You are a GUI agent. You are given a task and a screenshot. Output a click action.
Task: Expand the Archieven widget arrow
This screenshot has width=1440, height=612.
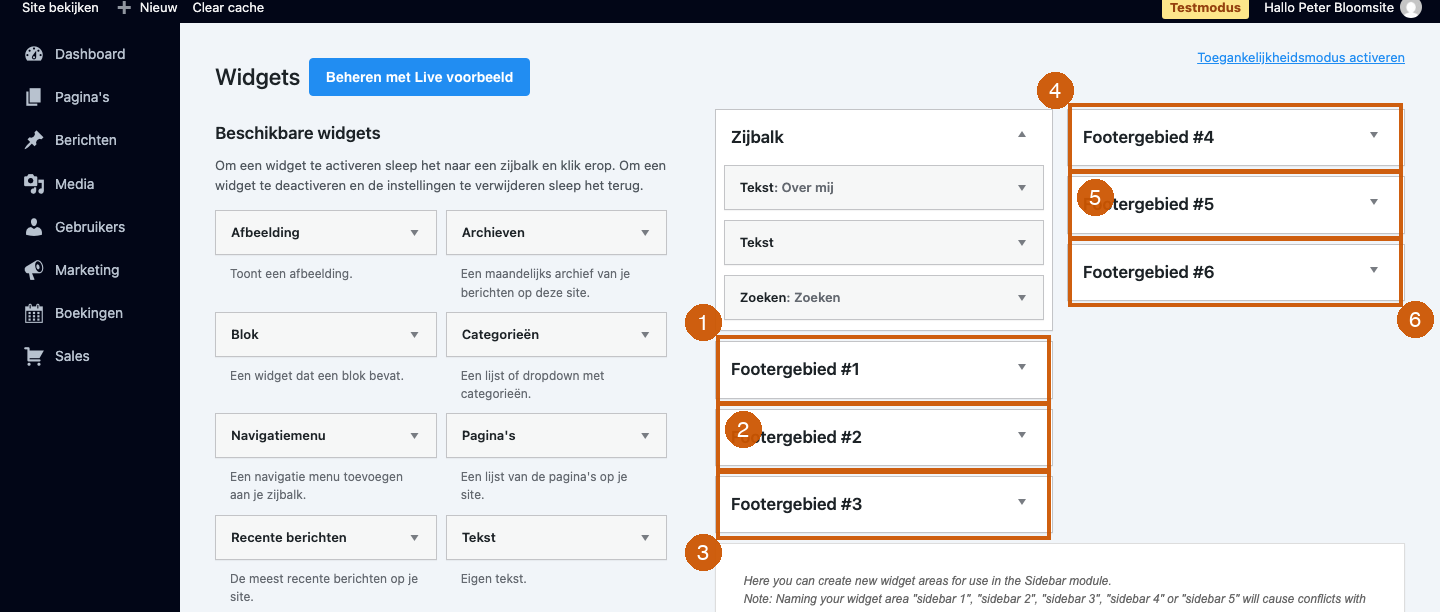(645, 232)
